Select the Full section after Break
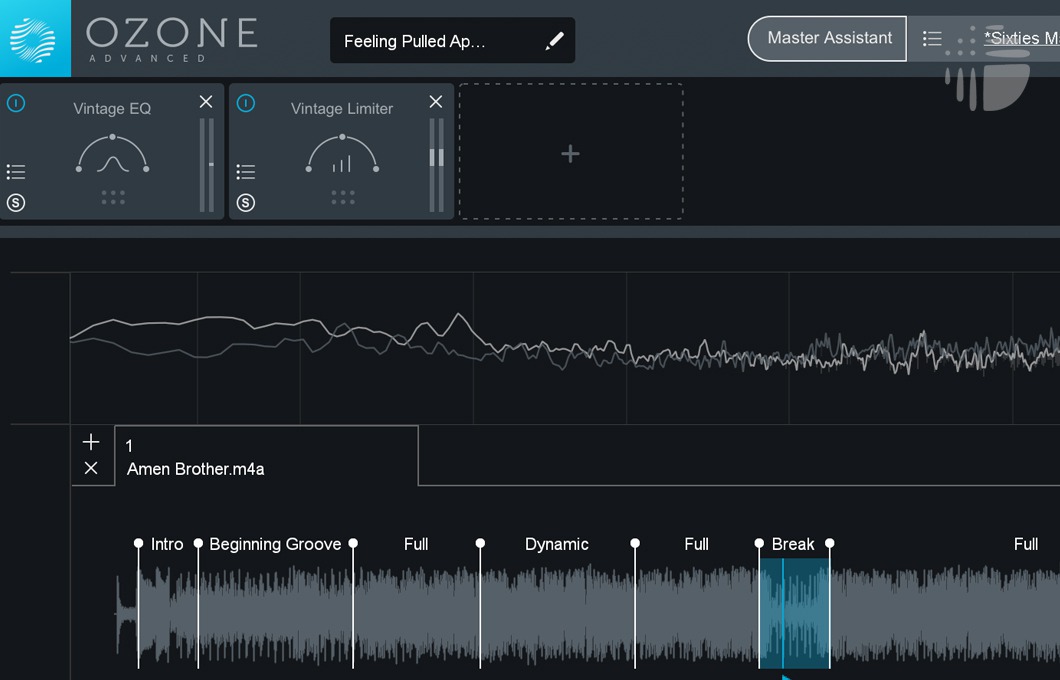The height and width of the screenshot is (680, 1060). 1026,544
